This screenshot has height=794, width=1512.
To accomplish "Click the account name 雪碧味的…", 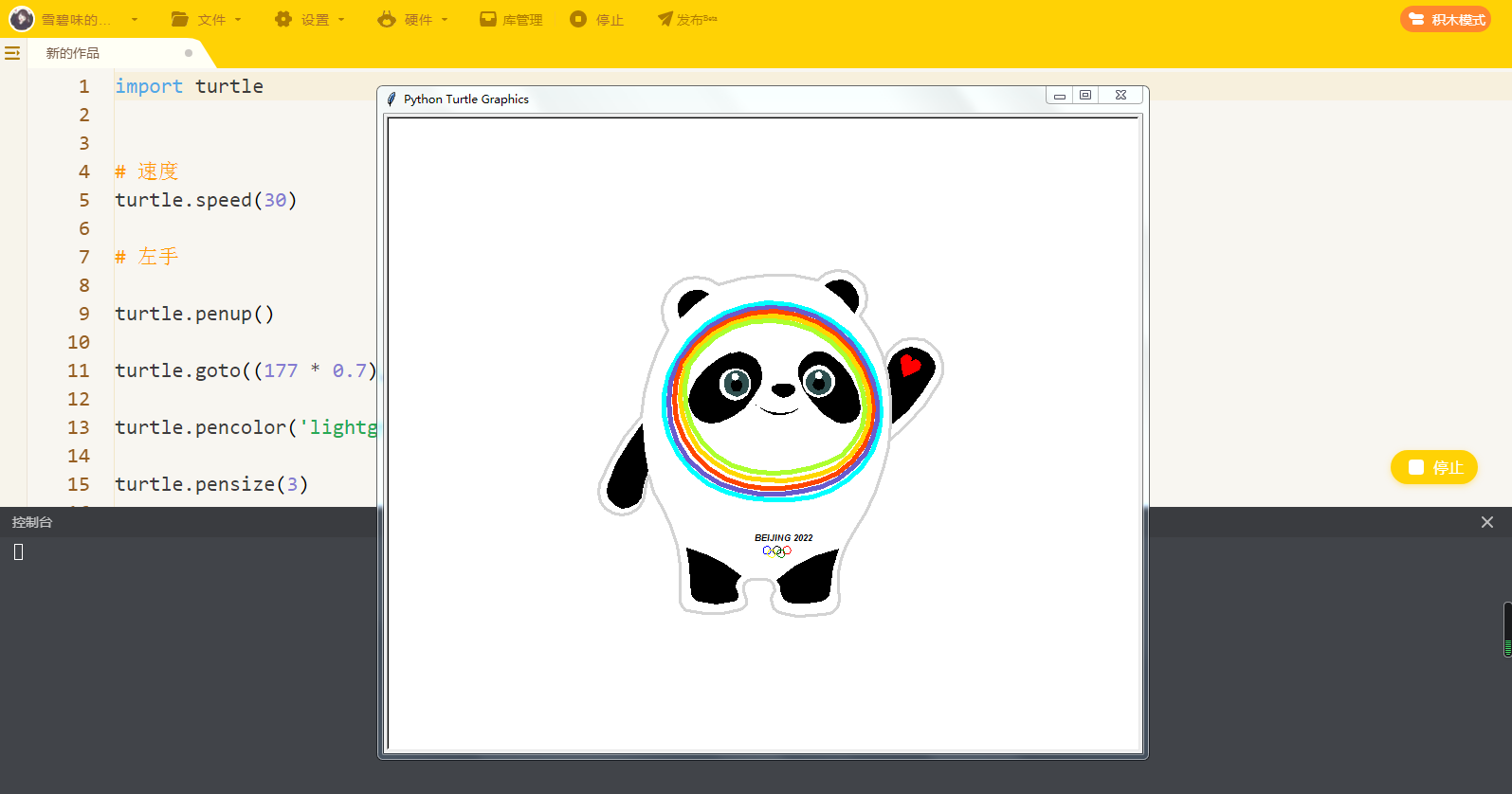I will 76,20.
